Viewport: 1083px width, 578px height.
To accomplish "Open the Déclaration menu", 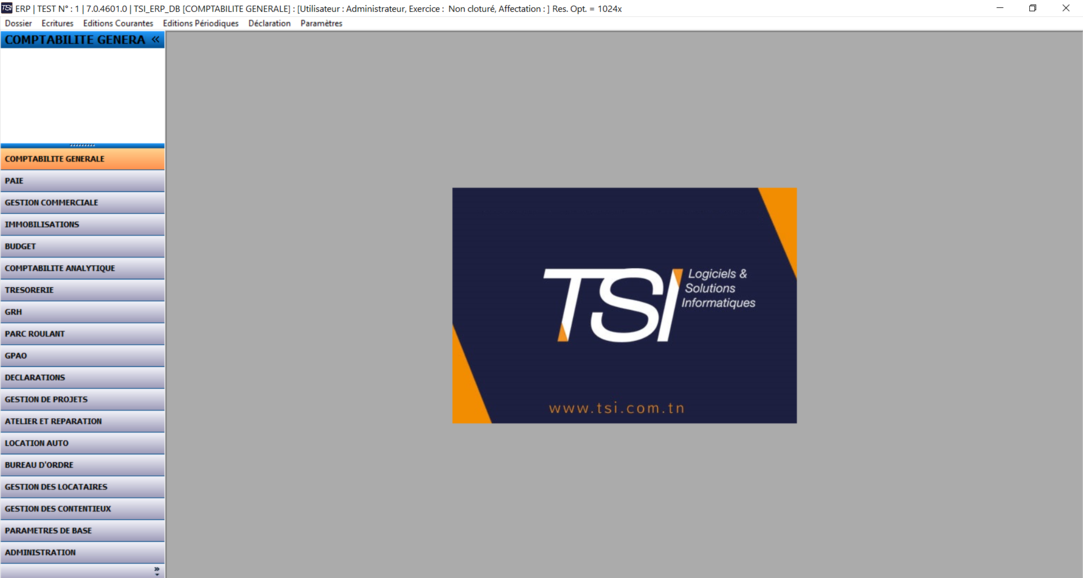I will coord(269,23).
